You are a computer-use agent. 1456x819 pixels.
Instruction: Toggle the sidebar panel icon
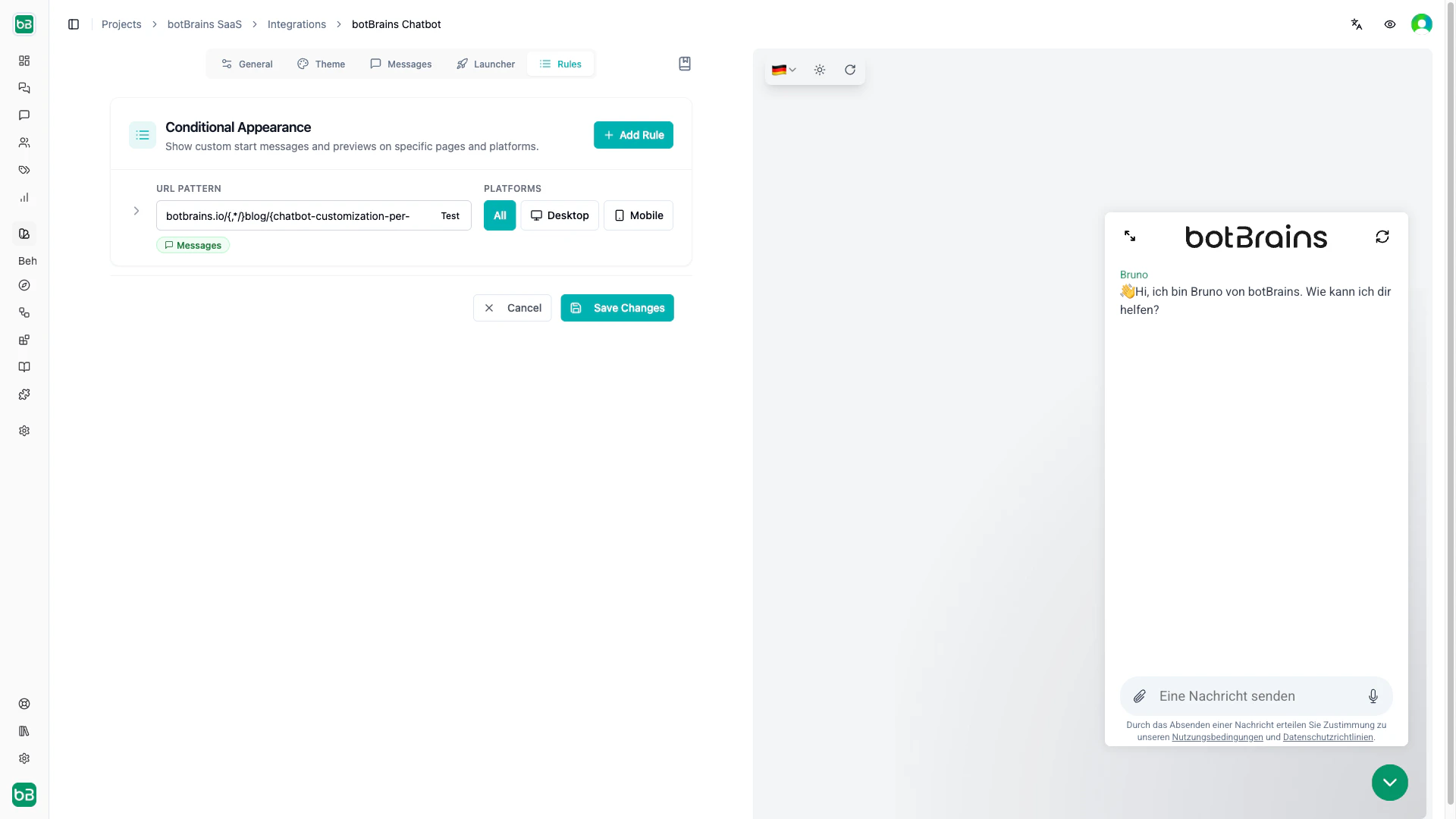[x=74, y=24]
